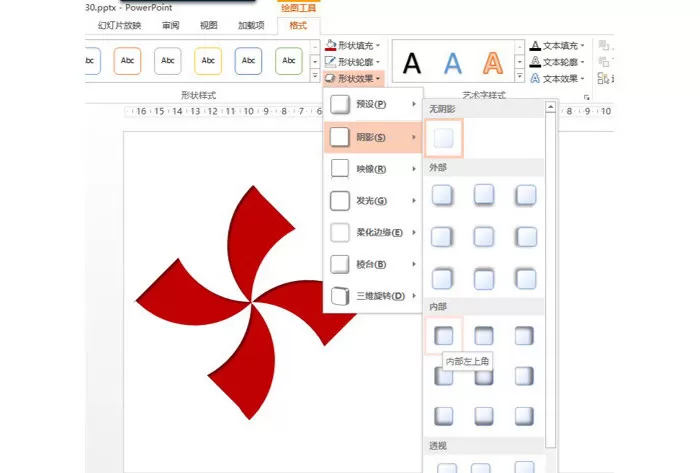Apply middle outer shadow in third row

[x=484, y=279]
